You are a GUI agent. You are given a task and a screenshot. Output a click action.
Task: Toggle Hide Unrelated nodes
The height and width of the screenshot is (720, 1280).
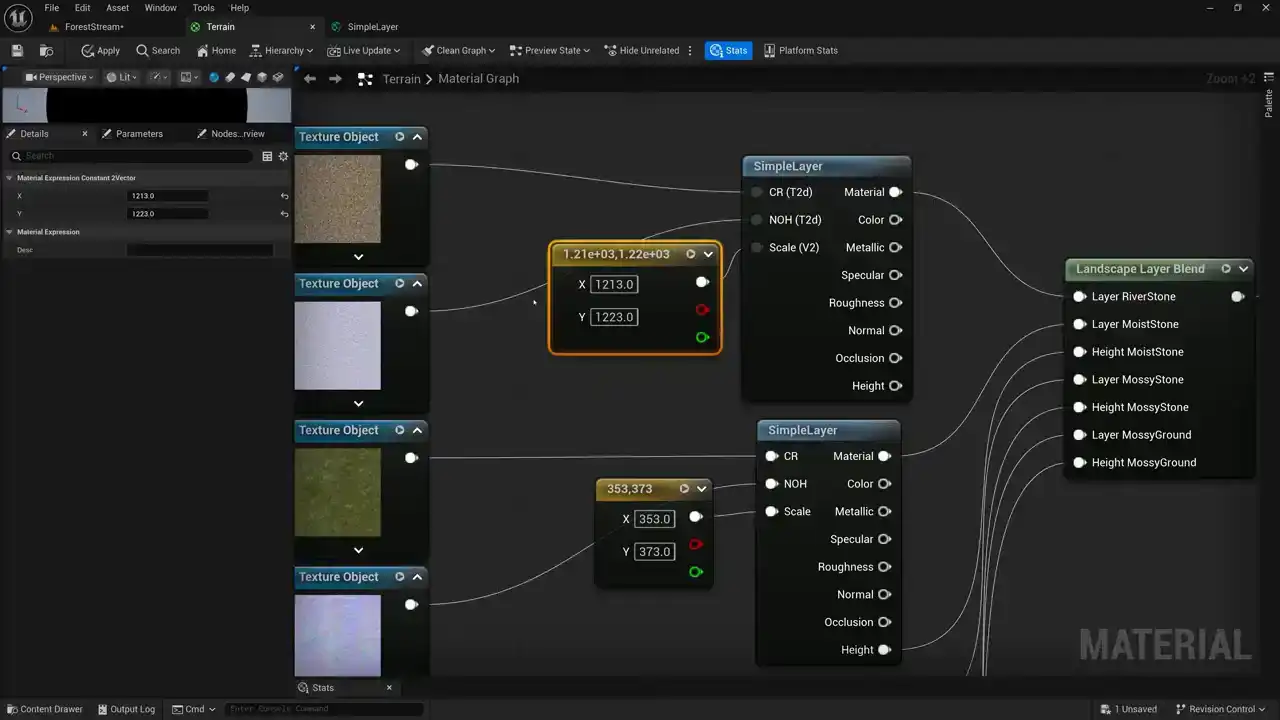(x=641, y=51)
